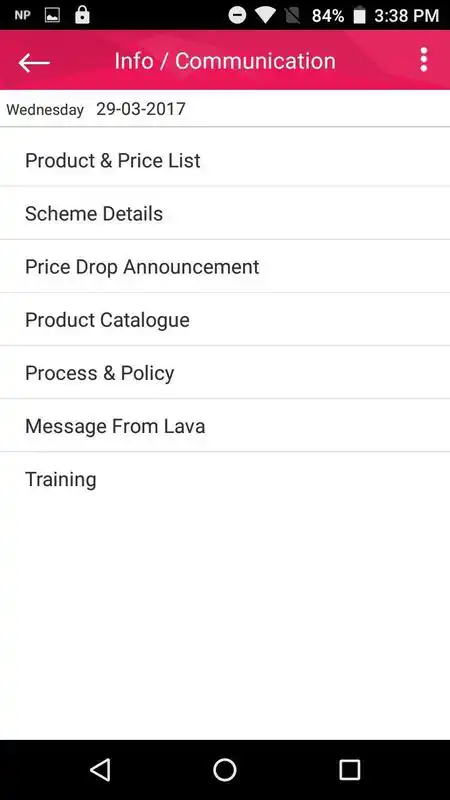The image size is (450, 800).
Task: Open recent apps square button
Action: [350, 769]
